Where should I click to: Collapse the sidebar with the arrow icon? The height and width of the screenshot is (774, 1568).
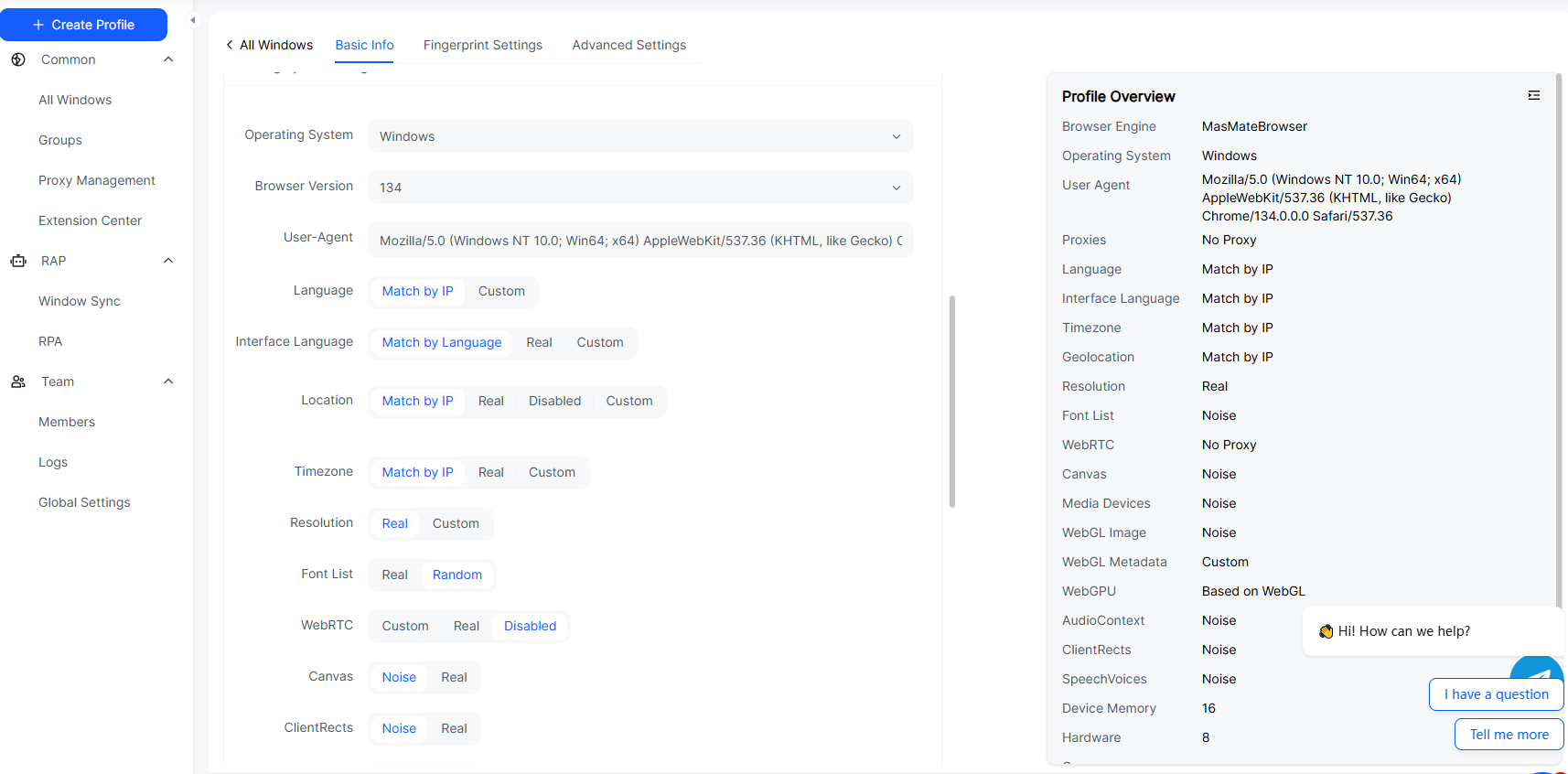click(192, 20)
